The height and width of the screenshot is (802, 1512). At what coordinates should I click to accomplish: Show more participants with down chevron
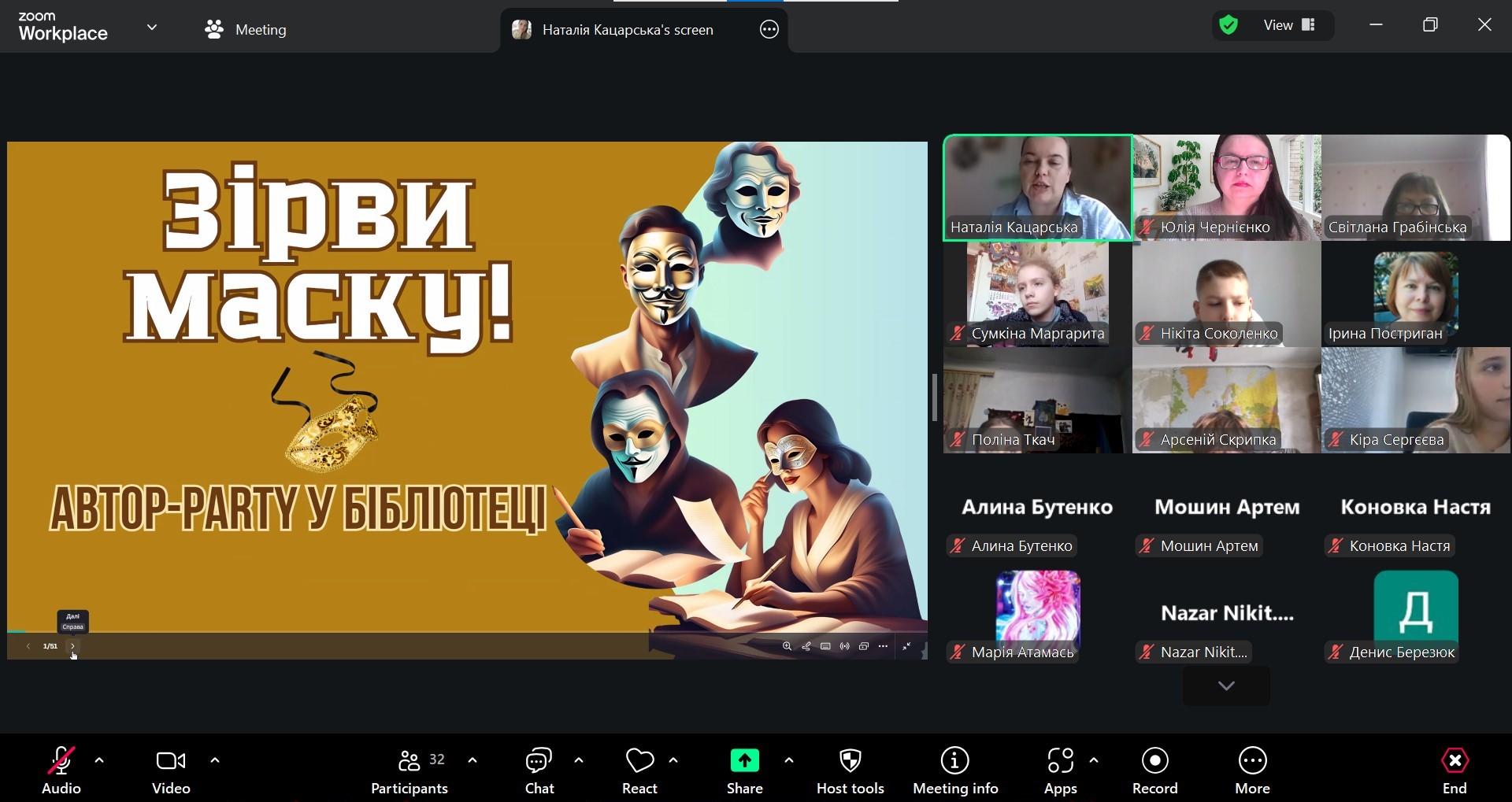1225,686
